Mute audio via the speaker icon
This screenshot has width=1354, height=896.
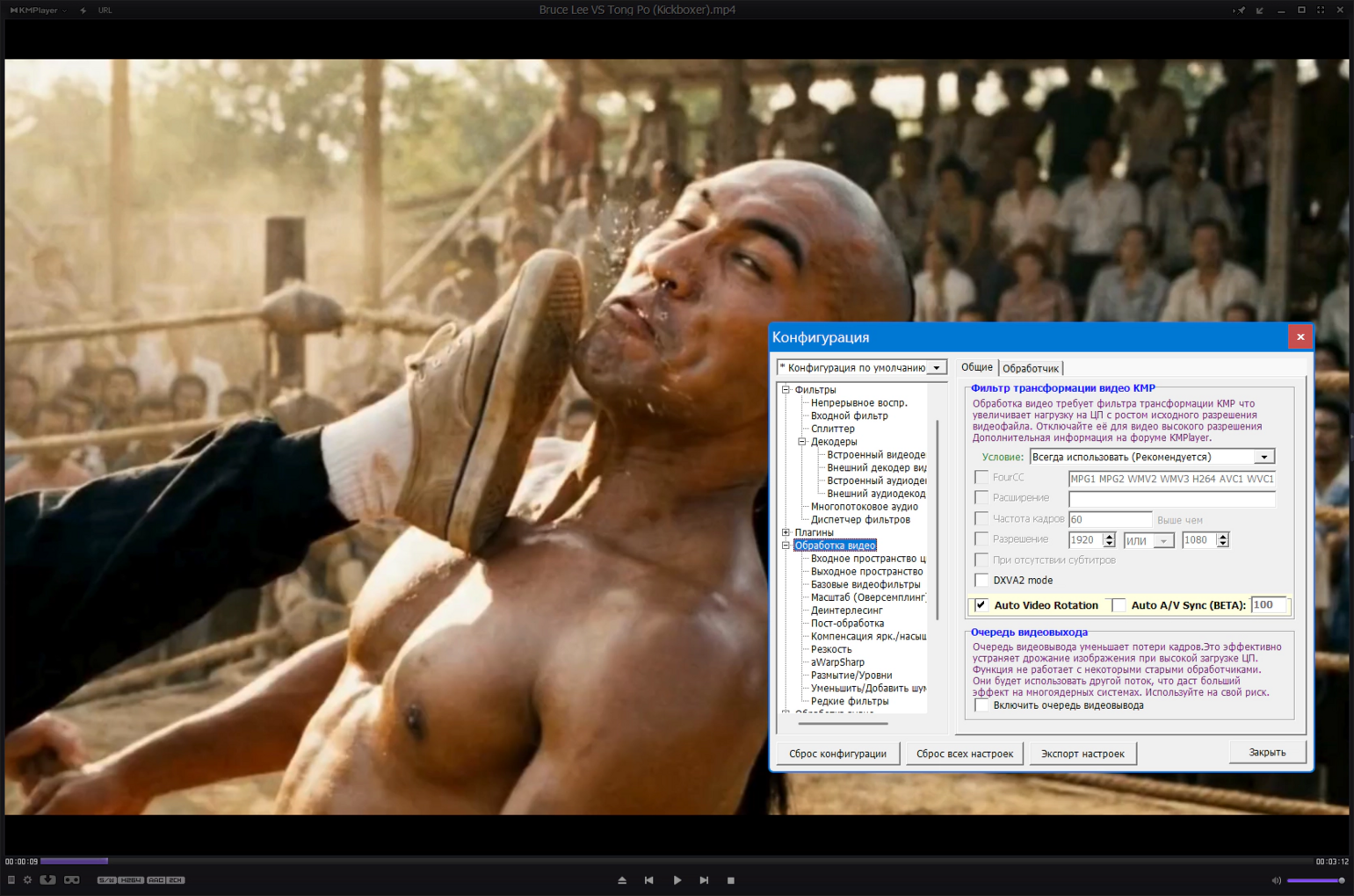coord(1276,880)
